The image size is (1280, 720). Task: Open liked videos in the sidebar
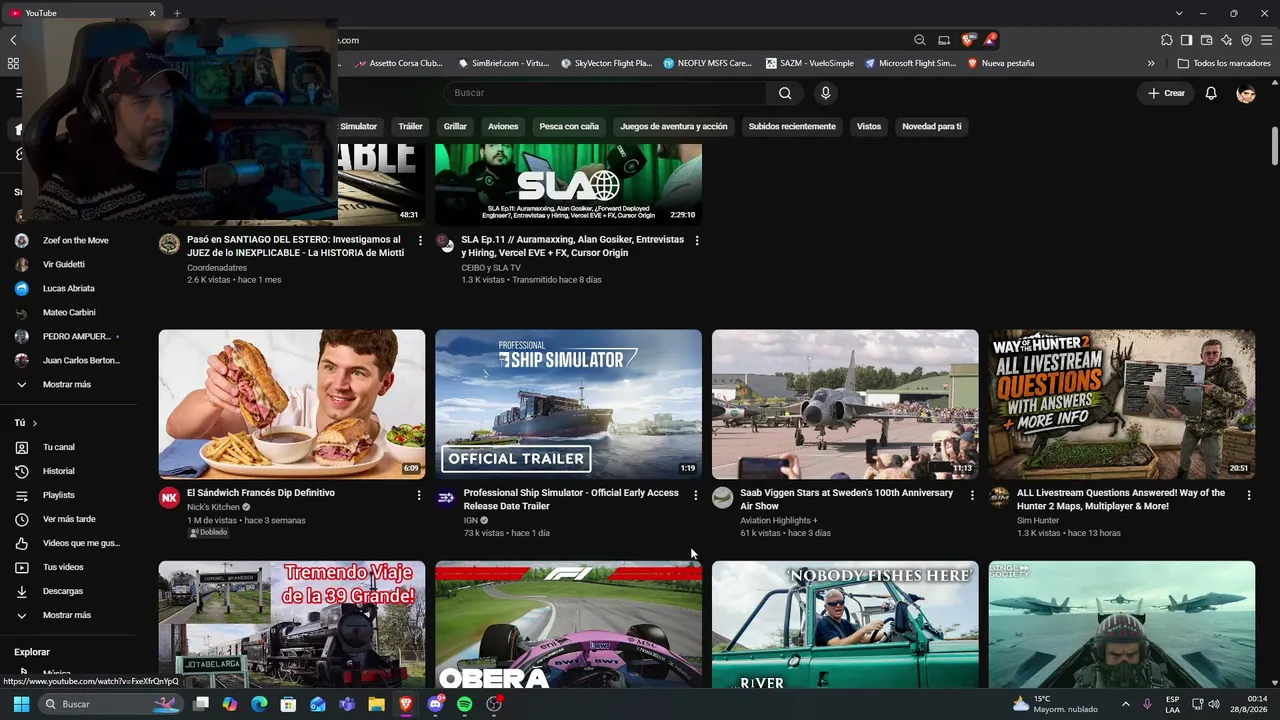tap(81, 543)
